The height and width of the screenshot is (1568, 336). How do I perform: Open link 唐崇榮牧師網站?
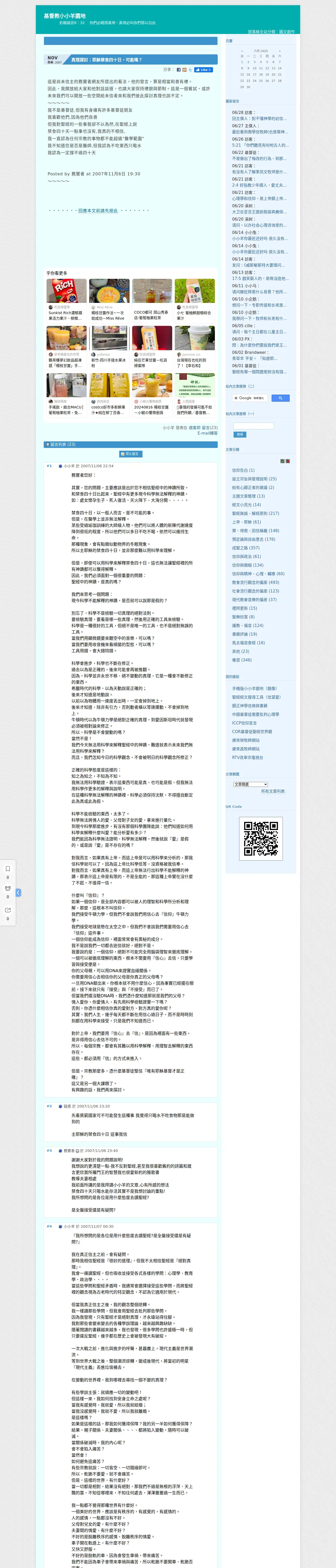[246, 740]
